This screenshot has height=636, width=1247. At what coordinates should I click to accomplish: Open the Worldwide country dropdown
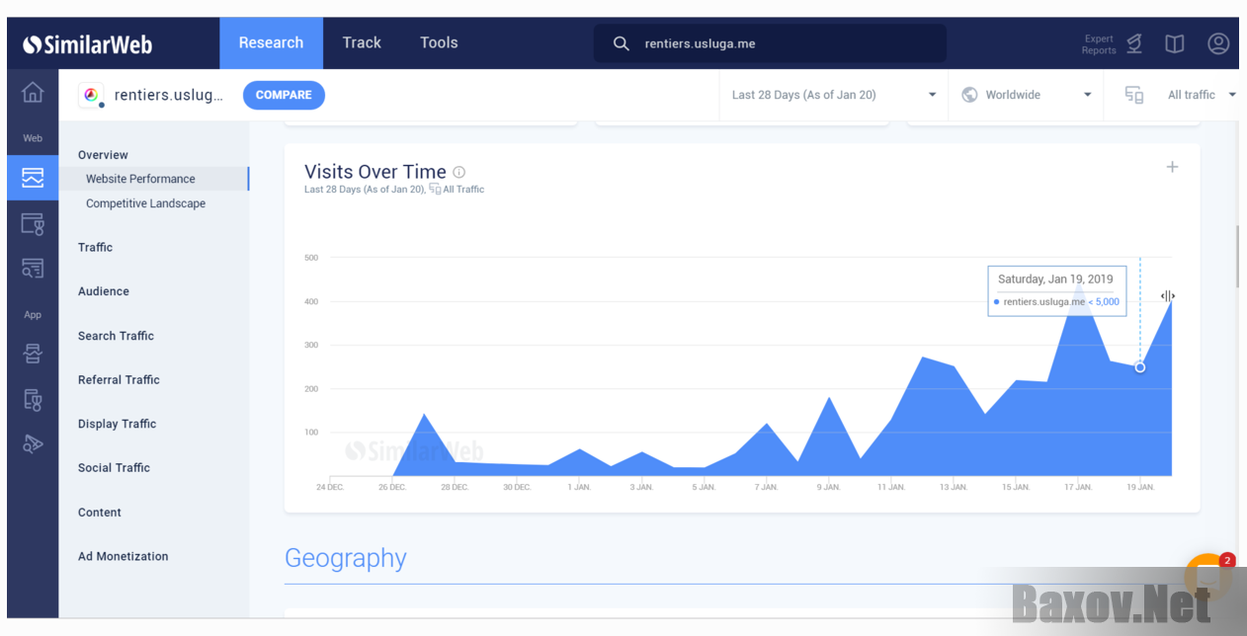[x=1026, y=95]
